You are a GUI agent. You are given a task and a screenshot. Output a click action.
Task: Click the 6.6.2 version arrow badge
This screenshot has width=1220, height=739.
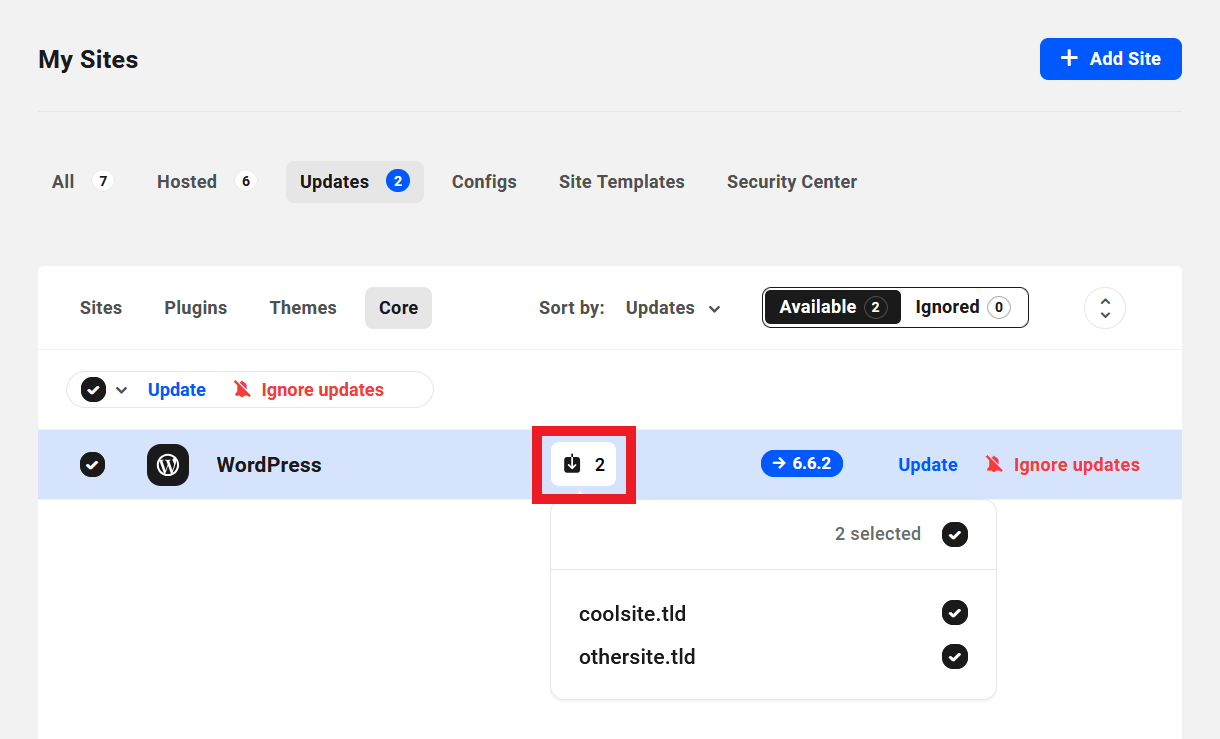(x=801, y=464)
